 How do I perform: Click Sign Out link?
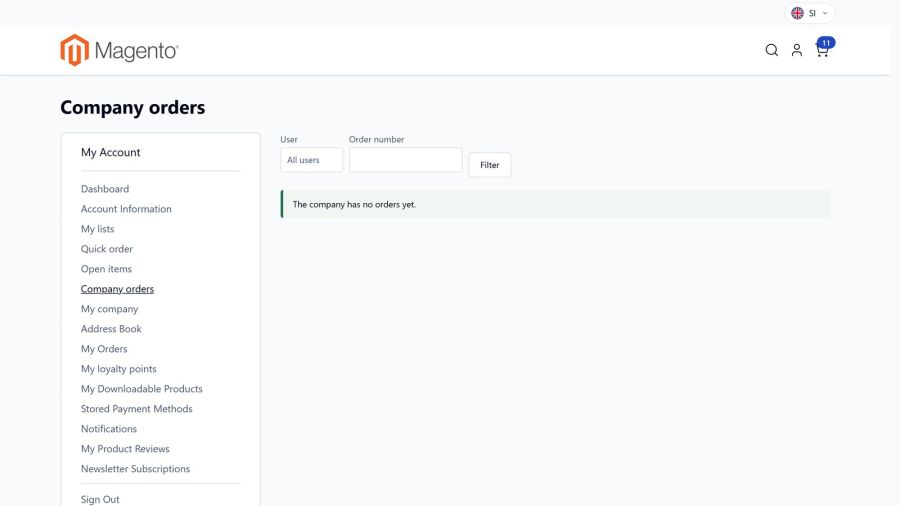pyautogui.click(x=100, y=500)
